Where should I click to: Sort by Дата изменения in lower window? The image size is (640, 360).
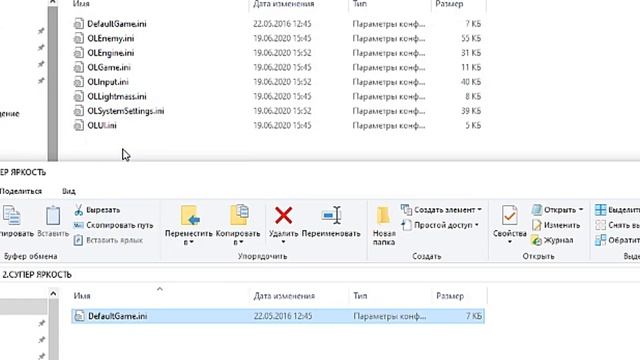click(x=284, y=296)
